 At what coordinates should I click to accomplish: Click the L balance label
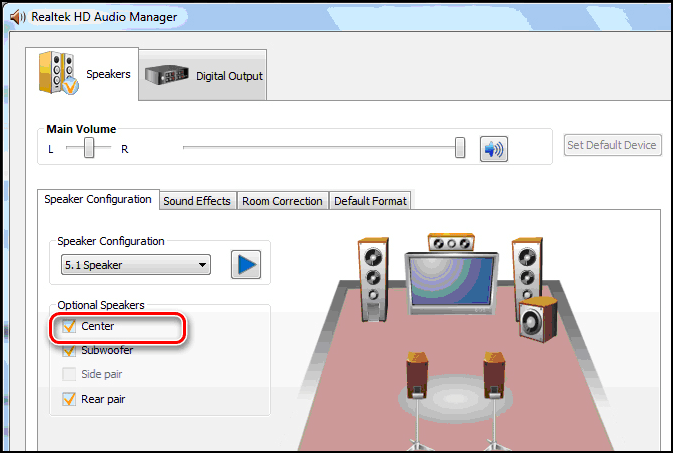click(51, 149)
